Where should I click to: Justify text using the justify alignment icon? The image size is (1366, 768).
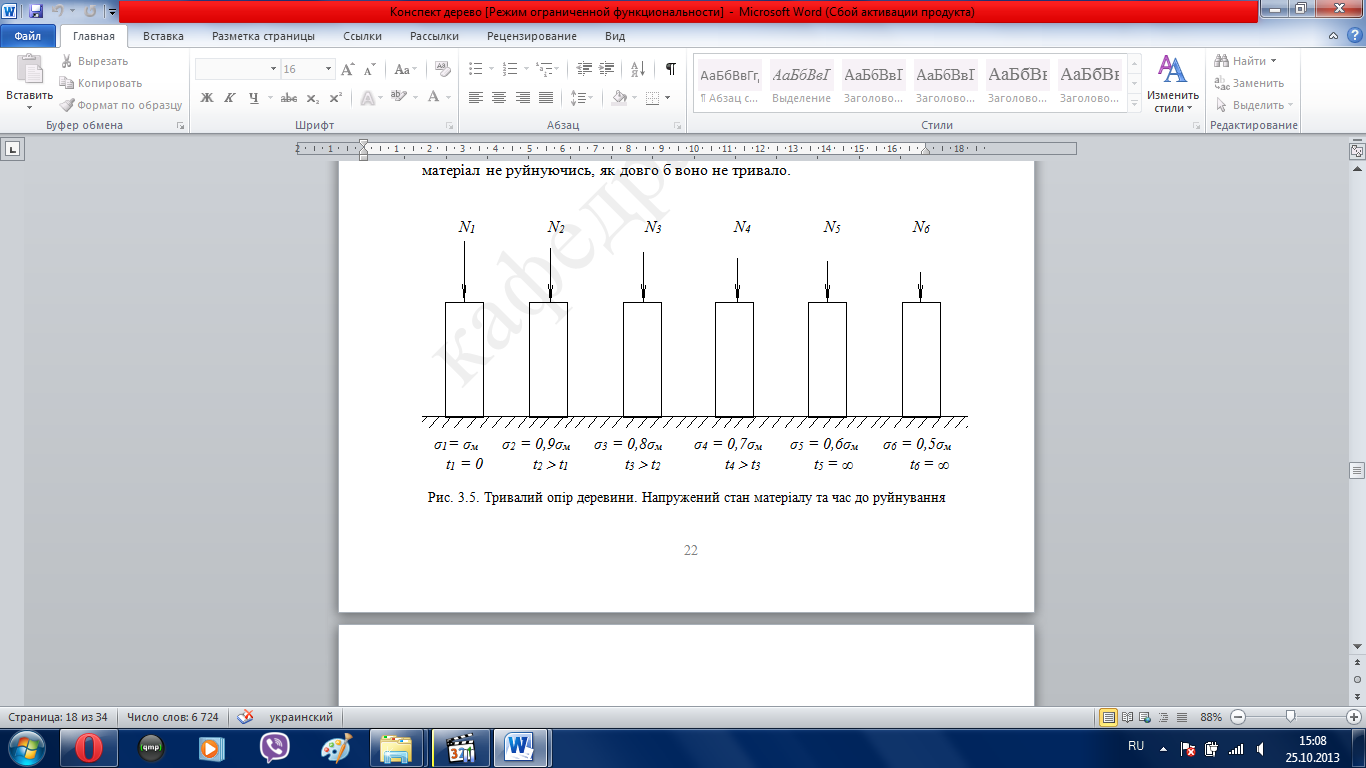[545, 98]
